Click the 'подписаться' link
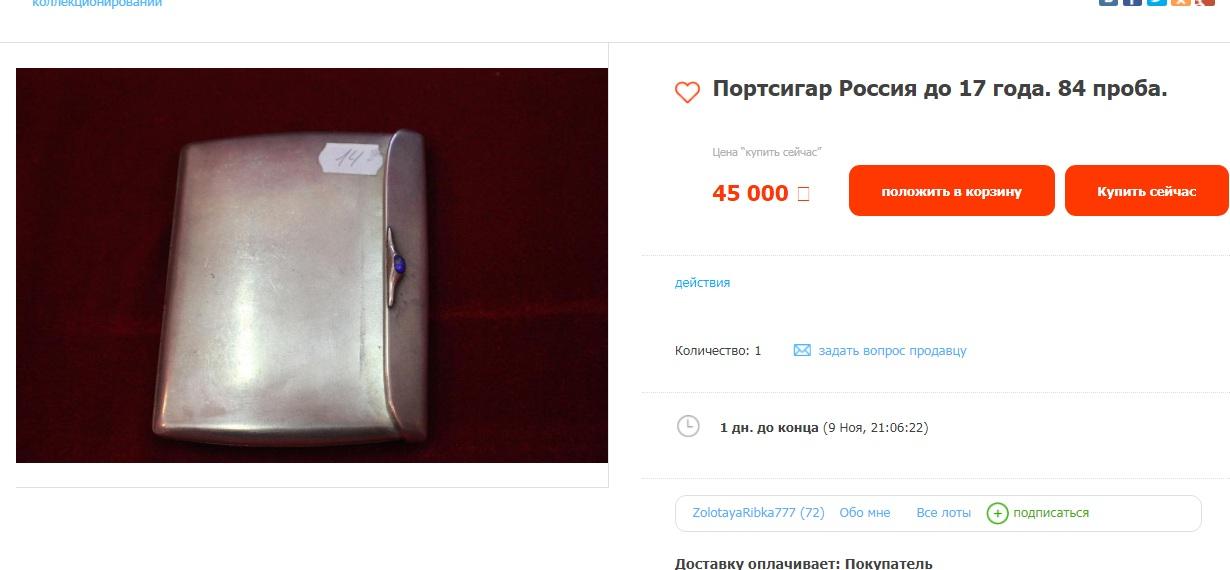Viewport: 1230px width, 570px height. [x=1051, y=513]
